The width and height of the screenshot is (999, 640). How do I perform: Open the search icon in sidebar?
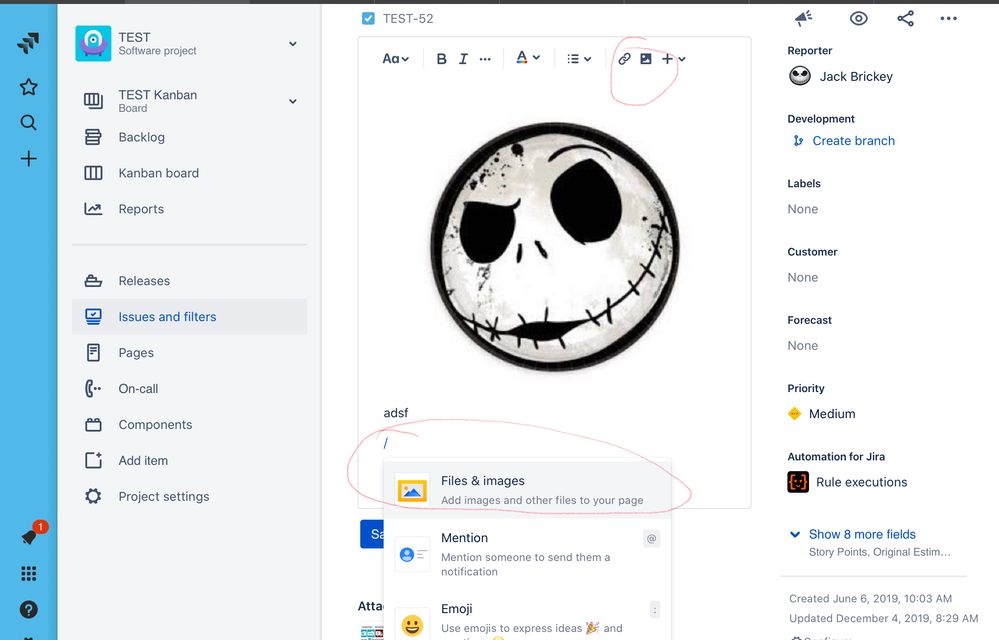coord(28,122)
